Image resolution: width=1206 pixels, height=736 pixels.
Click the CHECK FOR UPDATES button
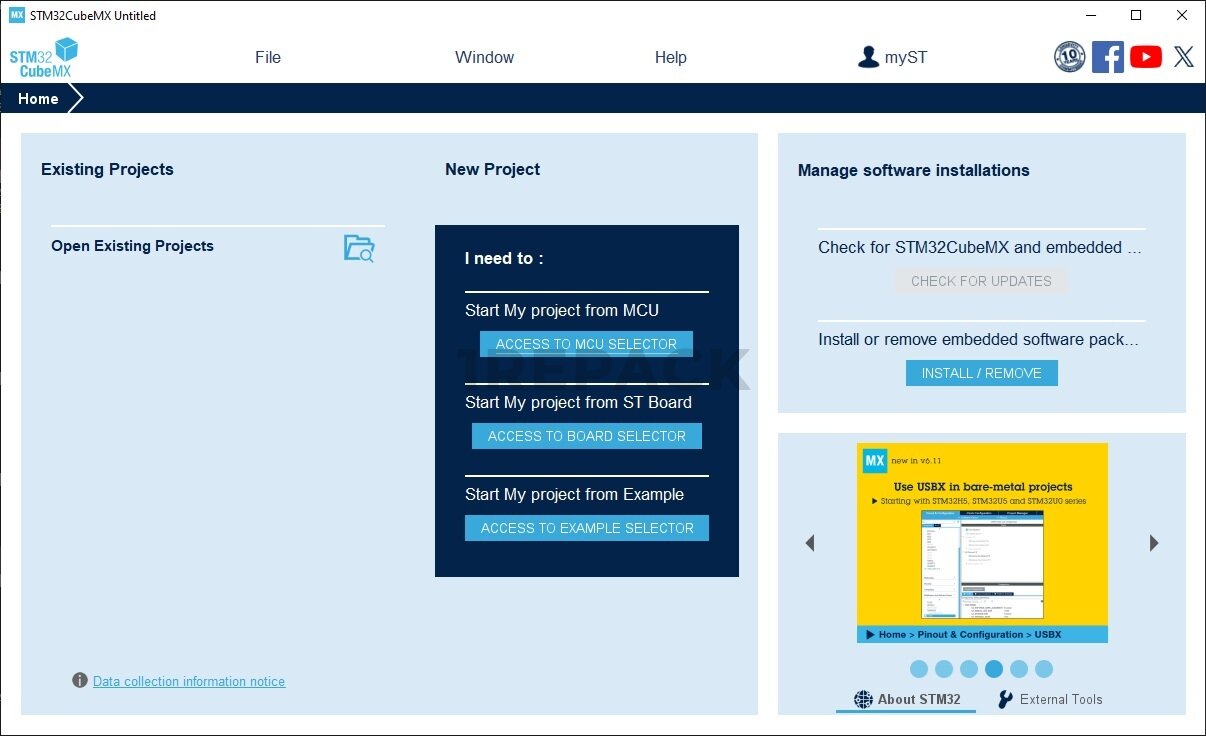click(x=981, y=281)
